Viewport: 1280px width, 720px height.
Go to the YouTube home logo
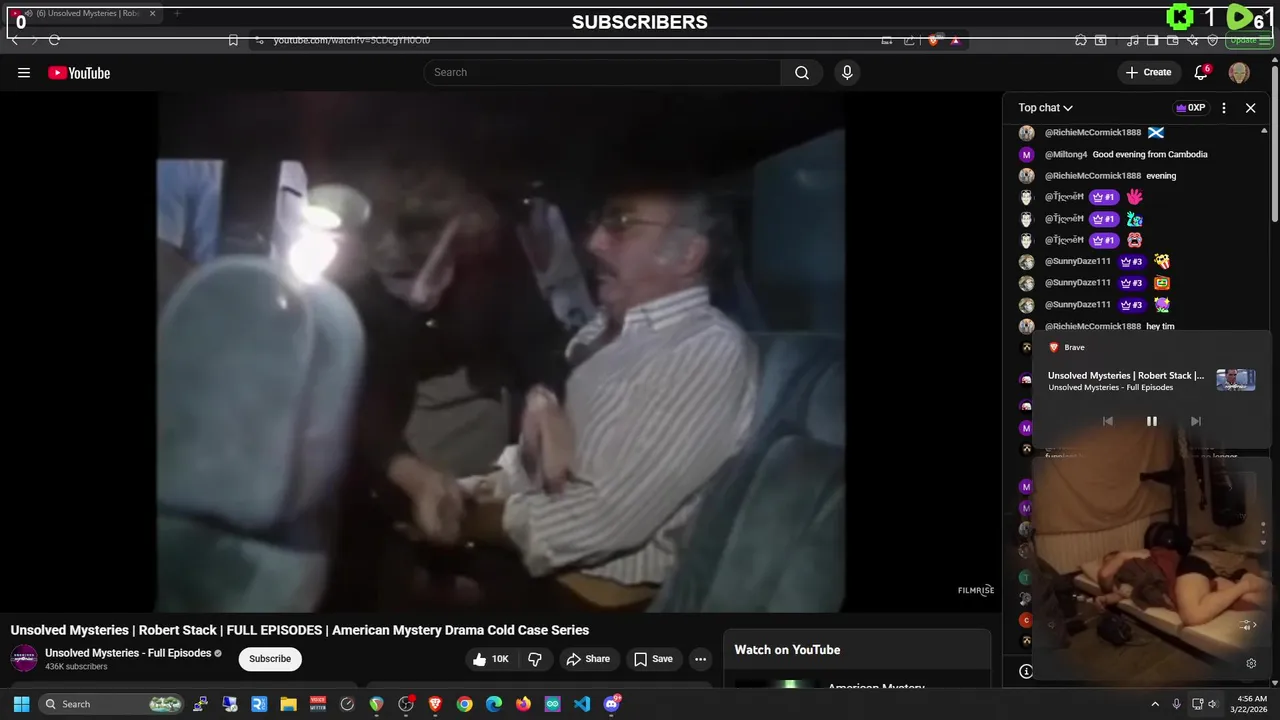coord(79,73)
